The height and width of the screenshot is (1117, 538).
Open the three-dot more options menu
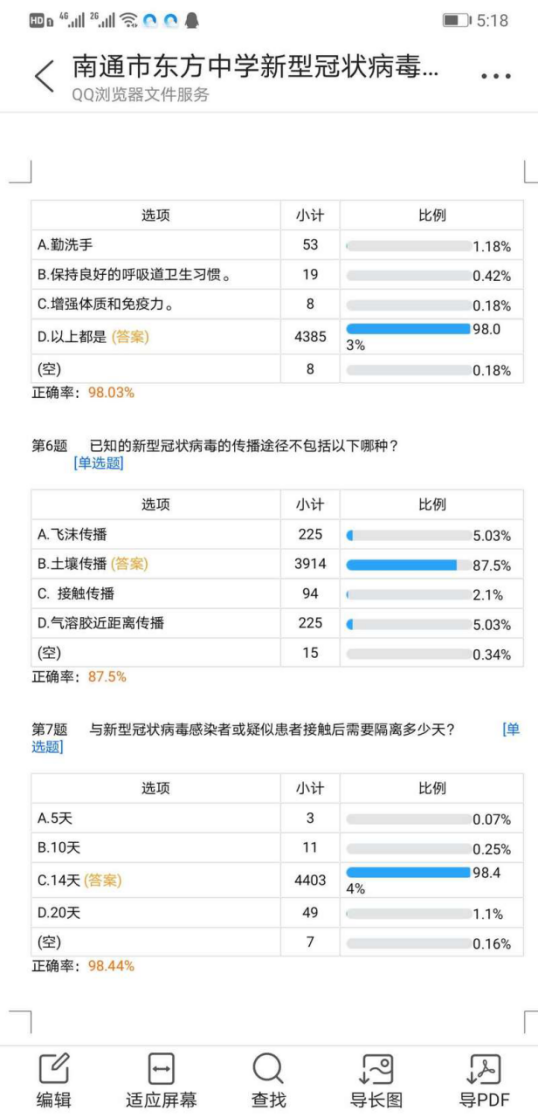[497, 77]
